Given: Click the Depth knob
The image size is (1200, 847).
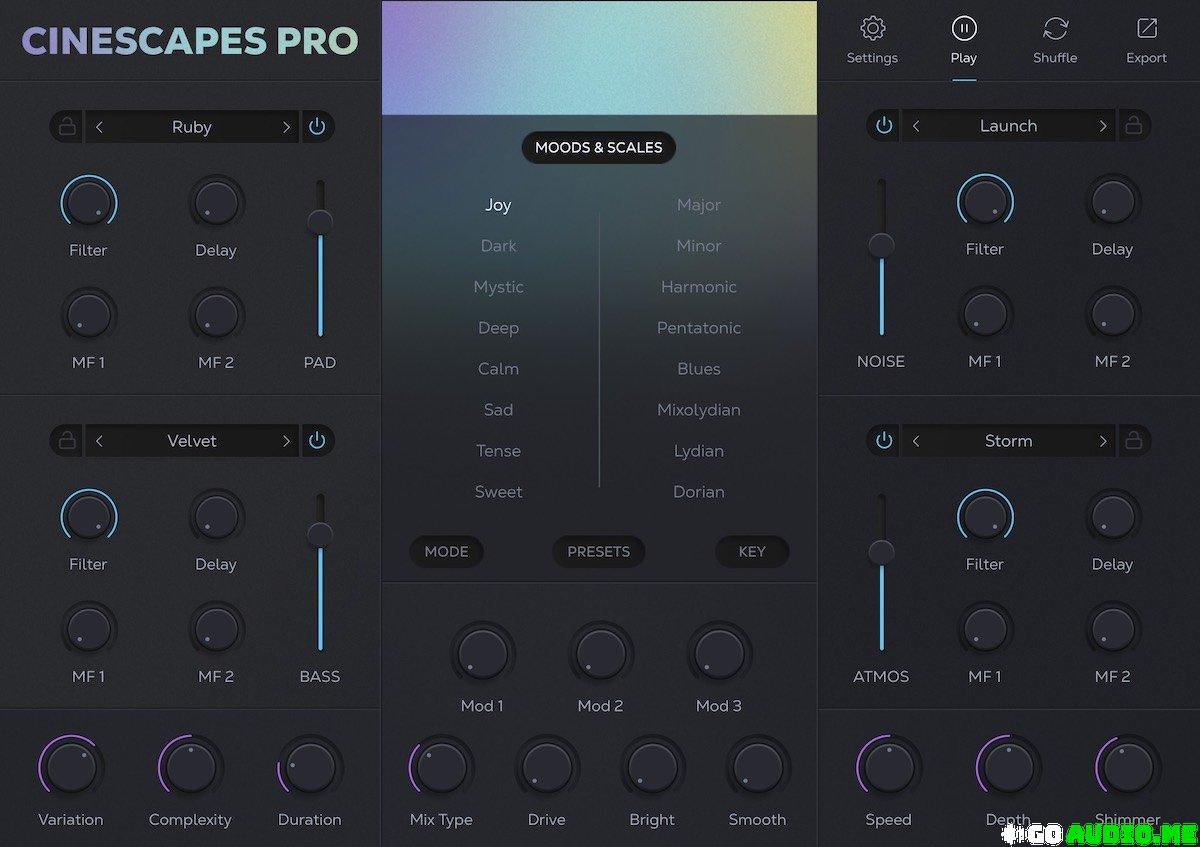Looking at the screenshot, I should 1008,768.
